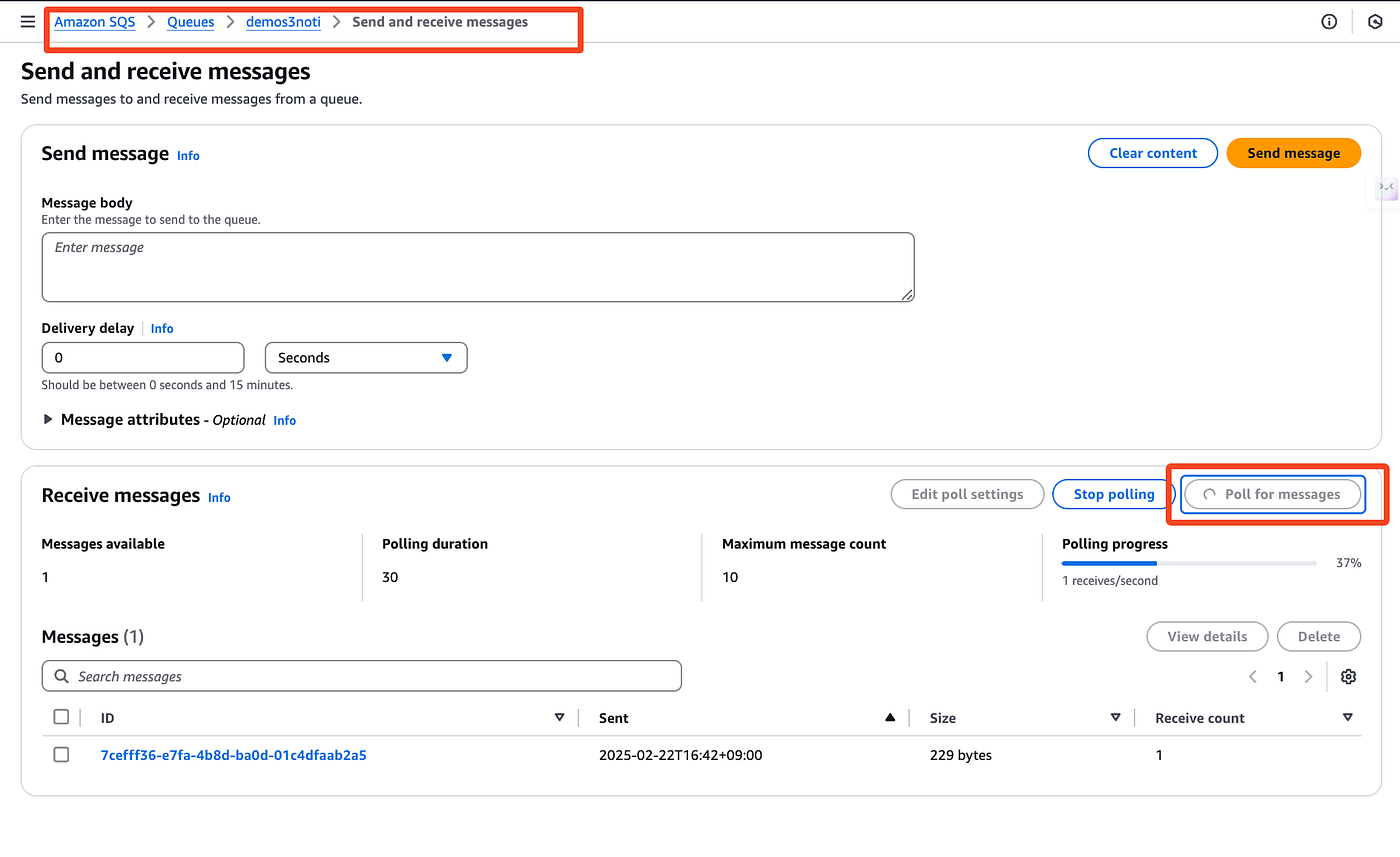This screenshot has width=1400, height=857.
Task: Check the message 7cefff36 row checkbox
Action: (61, 755)
